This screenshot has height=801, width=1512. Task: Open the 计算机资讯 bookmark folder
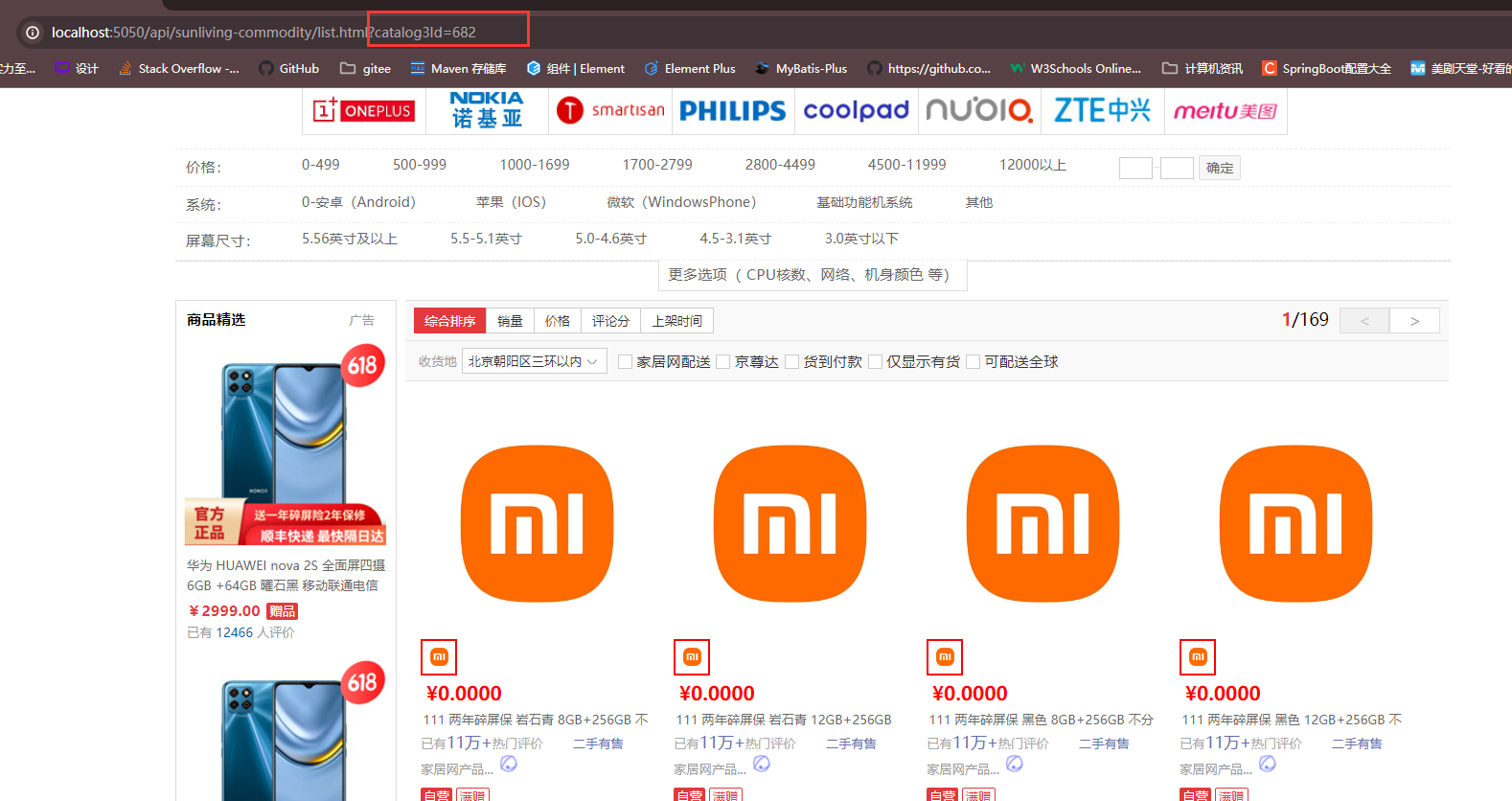coord(1203,68)
